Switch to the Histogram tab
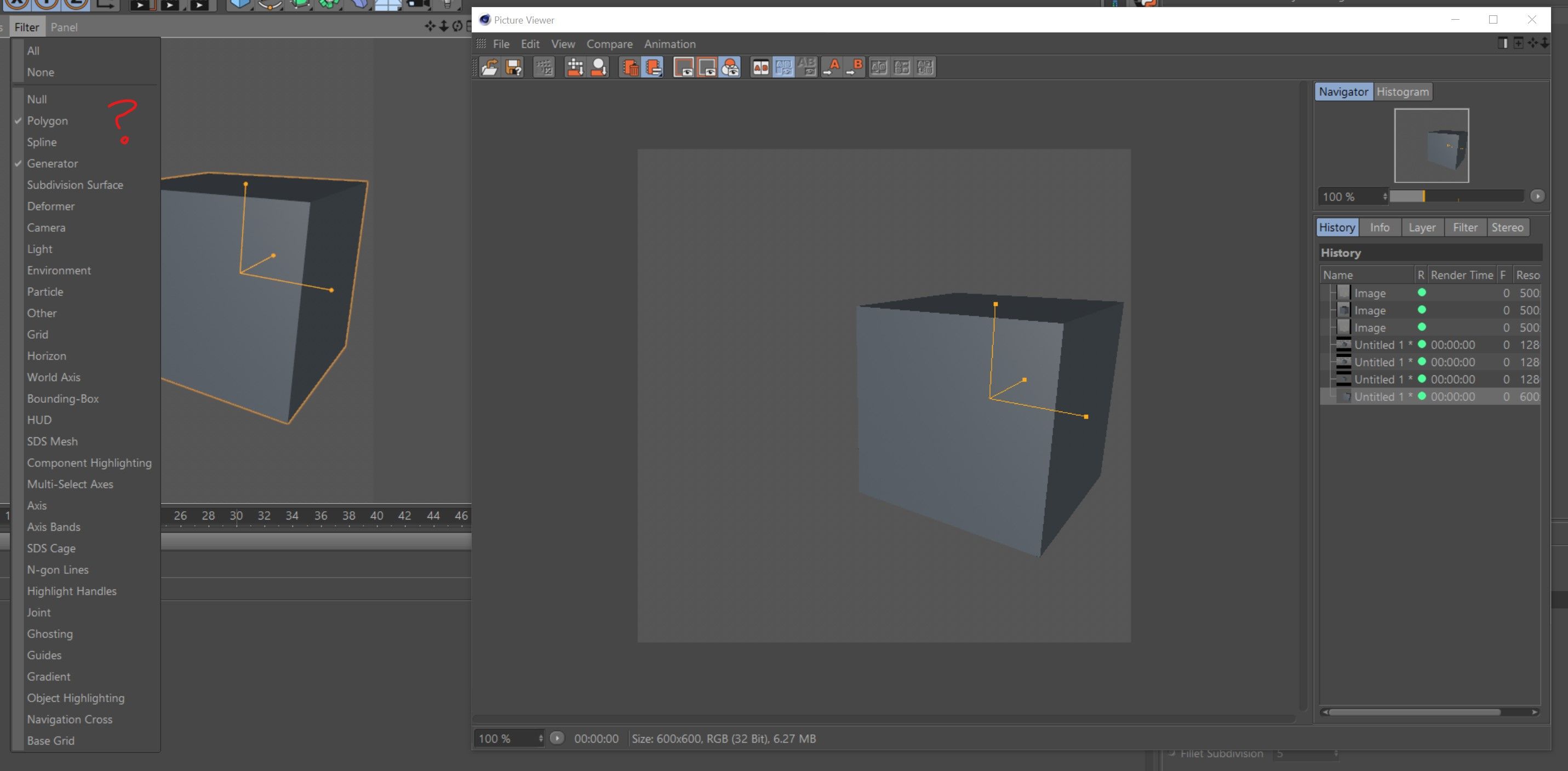 pos(1402,92)
